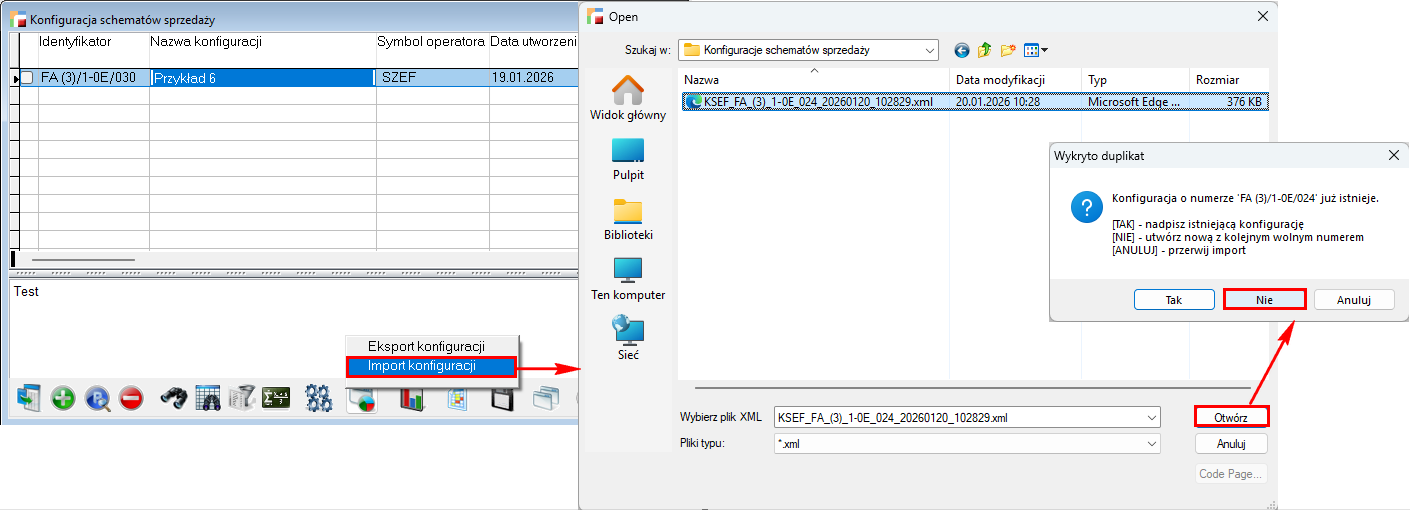Click the 'Otwórz' button

(1231, 417)
